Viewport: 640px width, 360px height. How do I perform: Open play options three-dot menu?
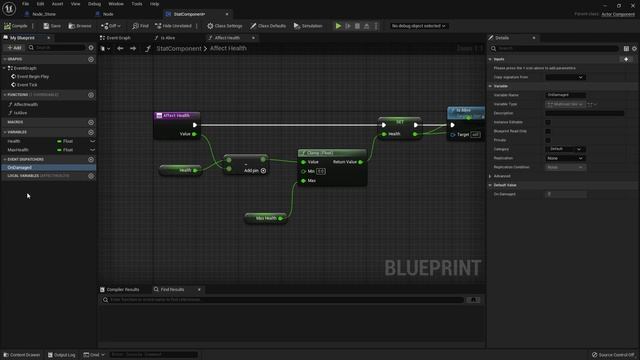tap(376, 26)
